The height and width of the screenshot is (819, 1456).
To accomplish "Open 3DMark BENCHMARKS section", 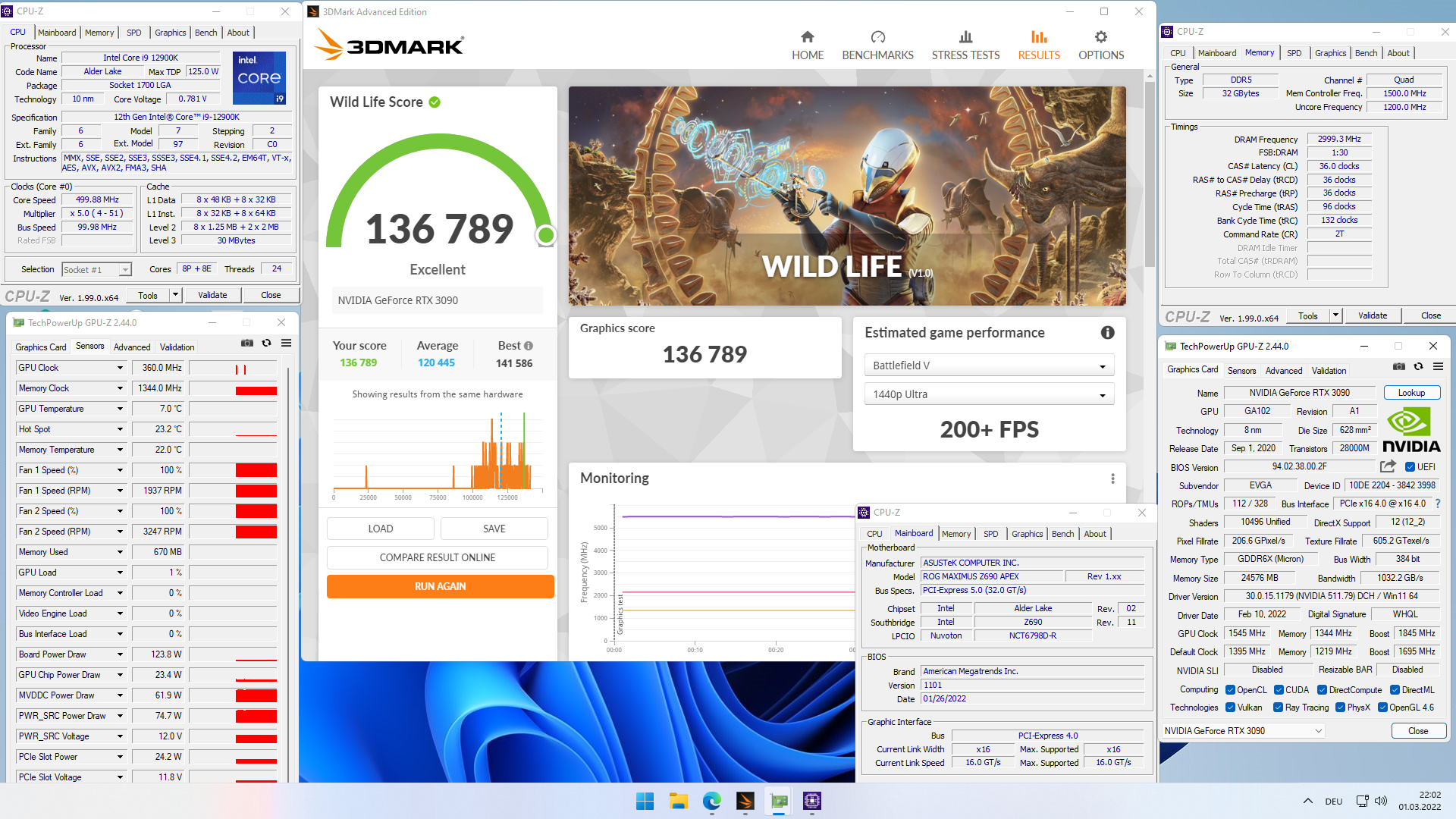I will pos(877,45).
